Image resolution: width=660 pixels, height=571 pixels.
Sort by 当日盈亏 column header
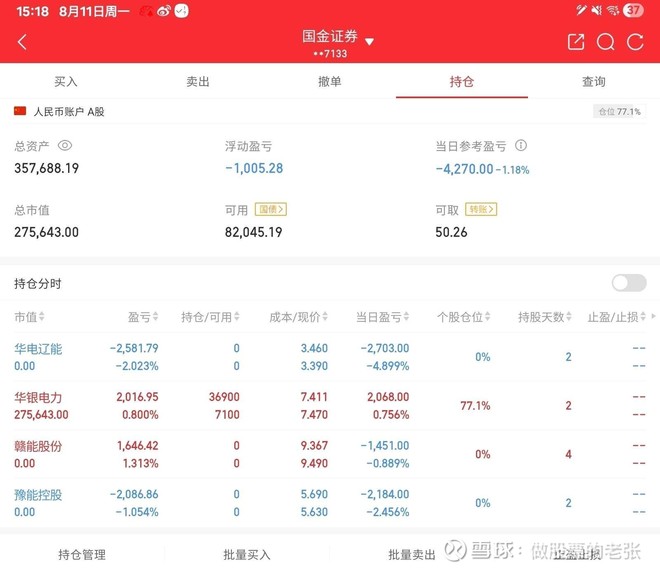(x=383, y=317)
